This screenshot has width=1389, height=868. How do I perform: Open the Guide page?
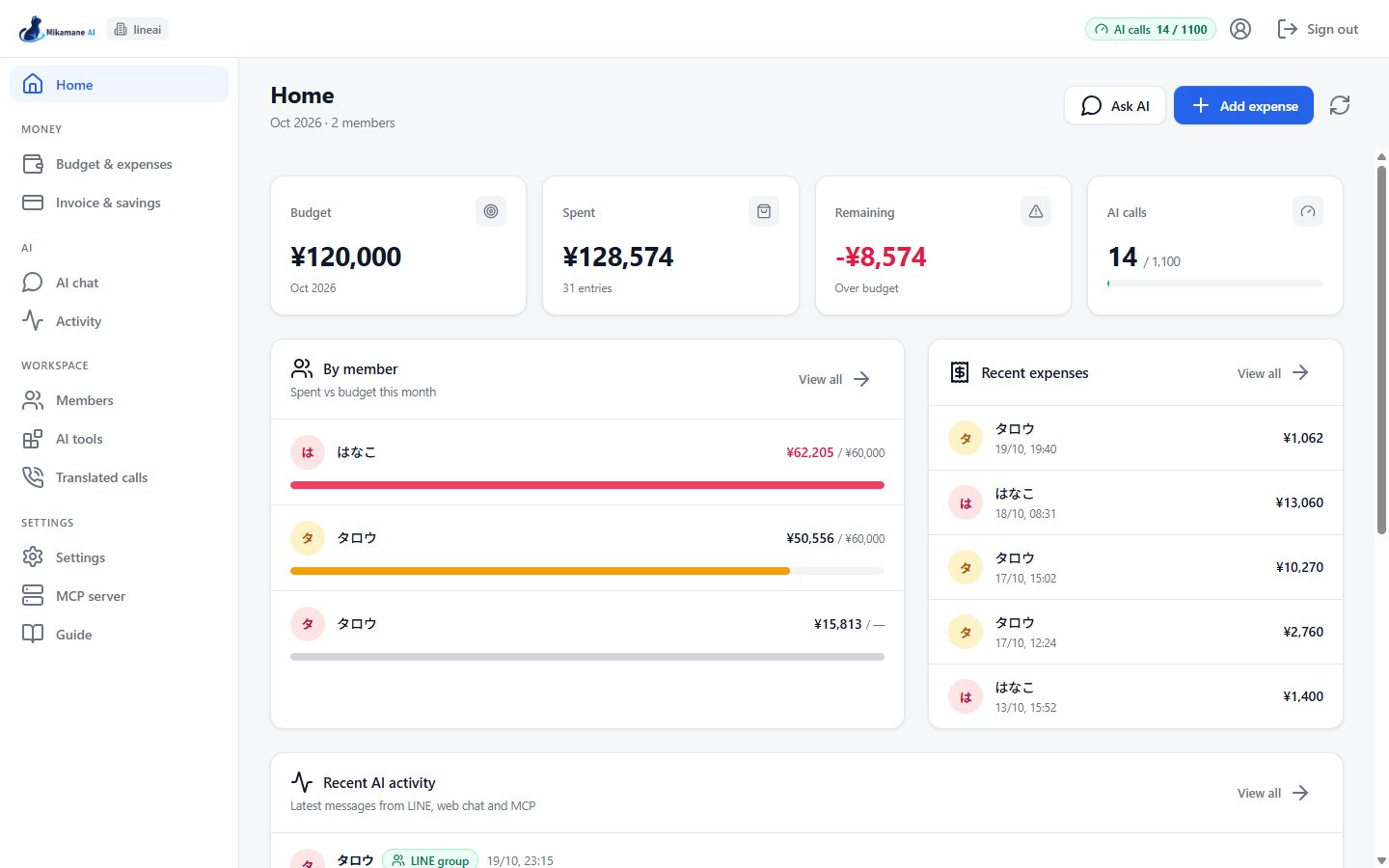119,635
